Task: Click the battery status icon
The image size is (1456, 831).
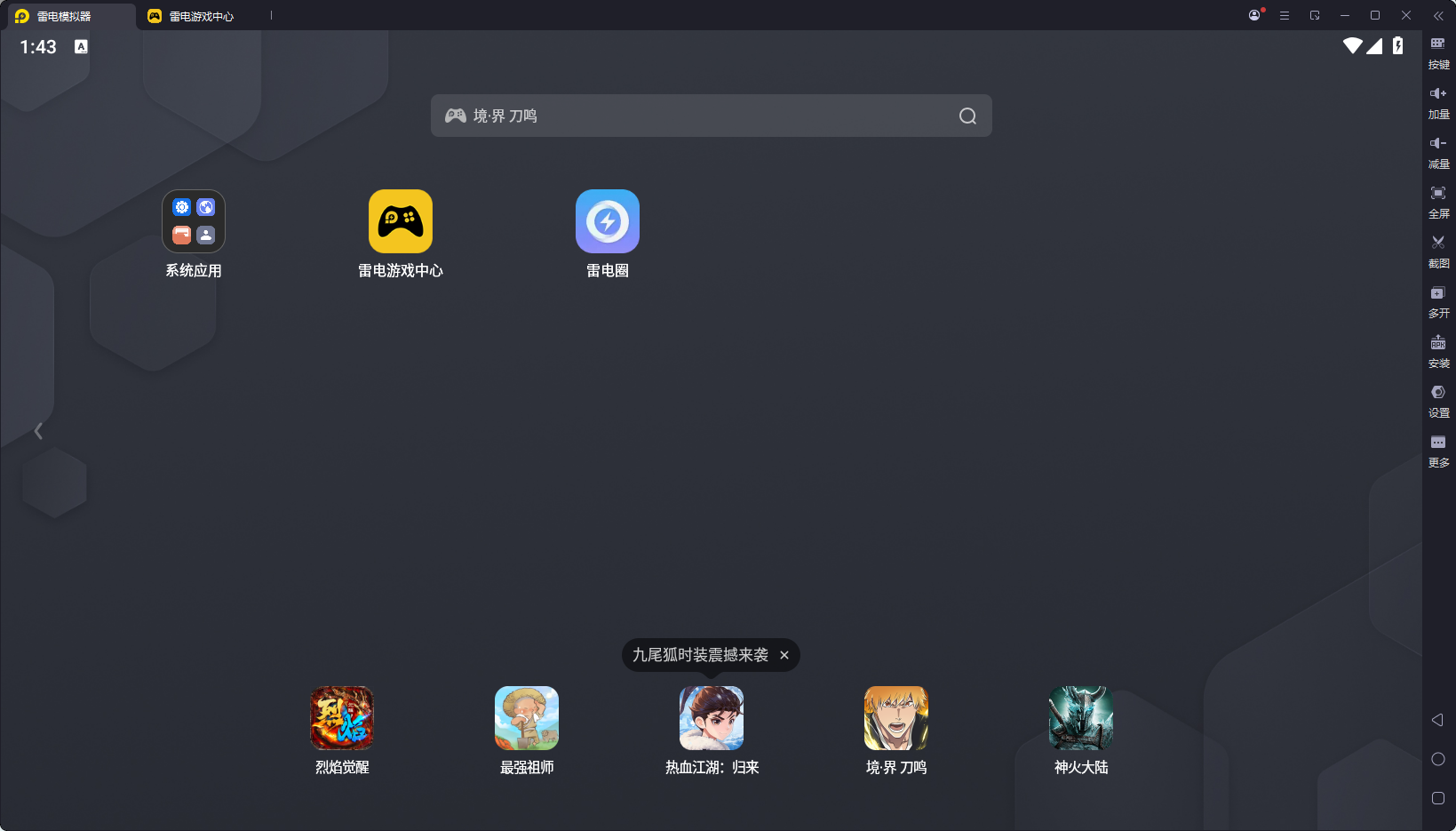Action: pyautogui.click(x=1398, y=45)
